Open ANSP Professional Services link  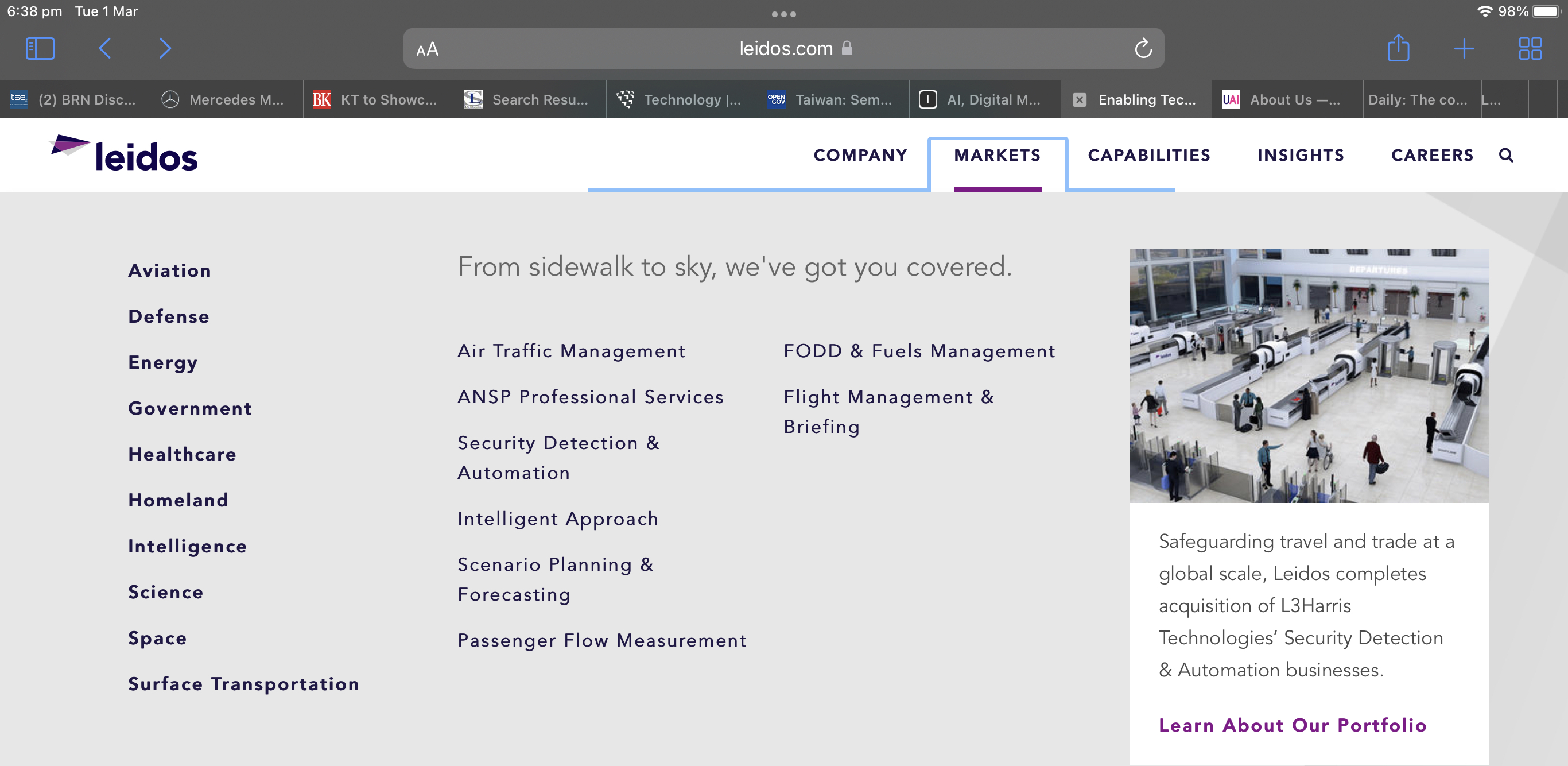(591, 397)
